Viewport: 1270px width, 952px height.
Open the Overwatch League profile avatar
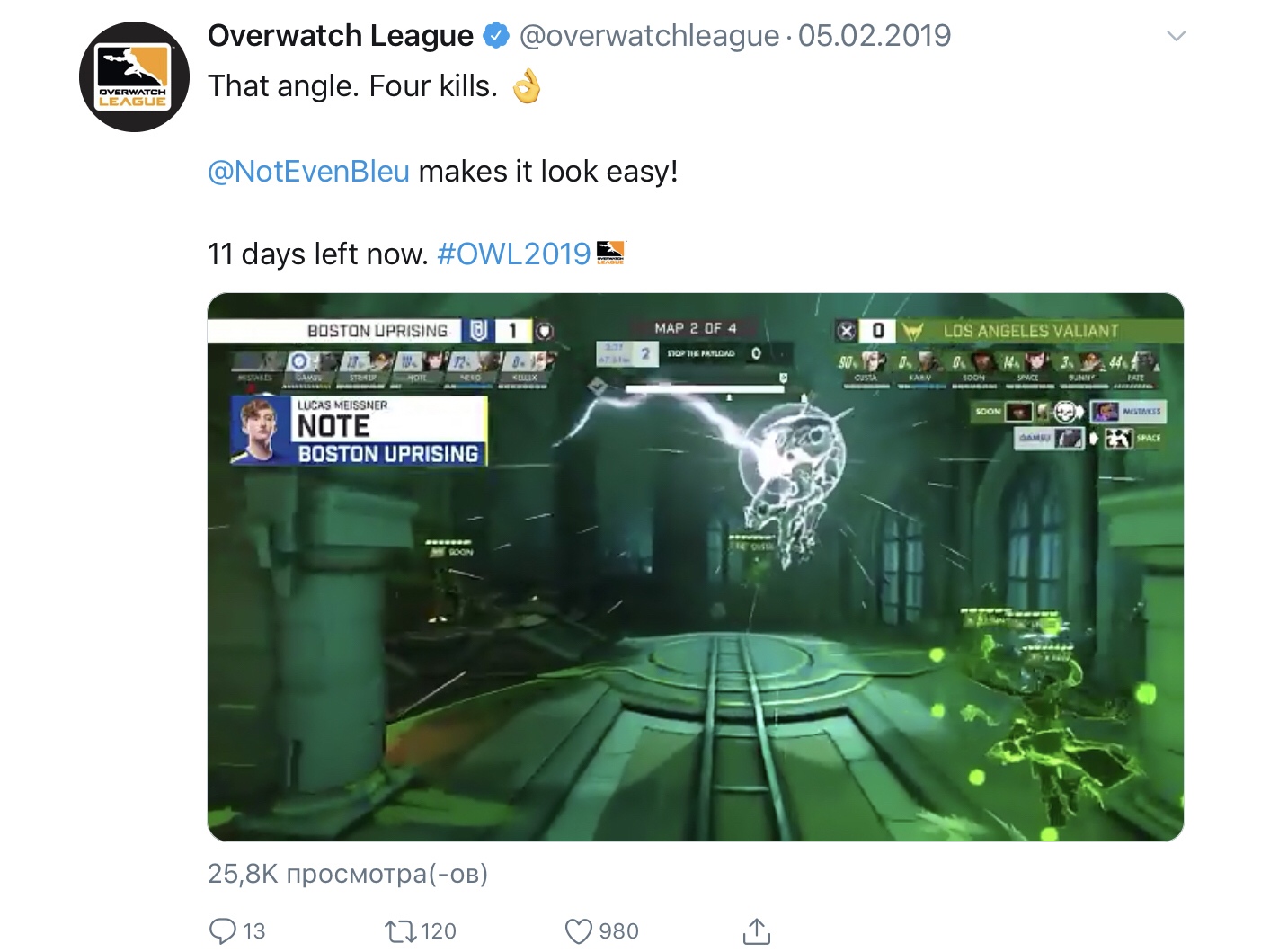click(134, 76)
